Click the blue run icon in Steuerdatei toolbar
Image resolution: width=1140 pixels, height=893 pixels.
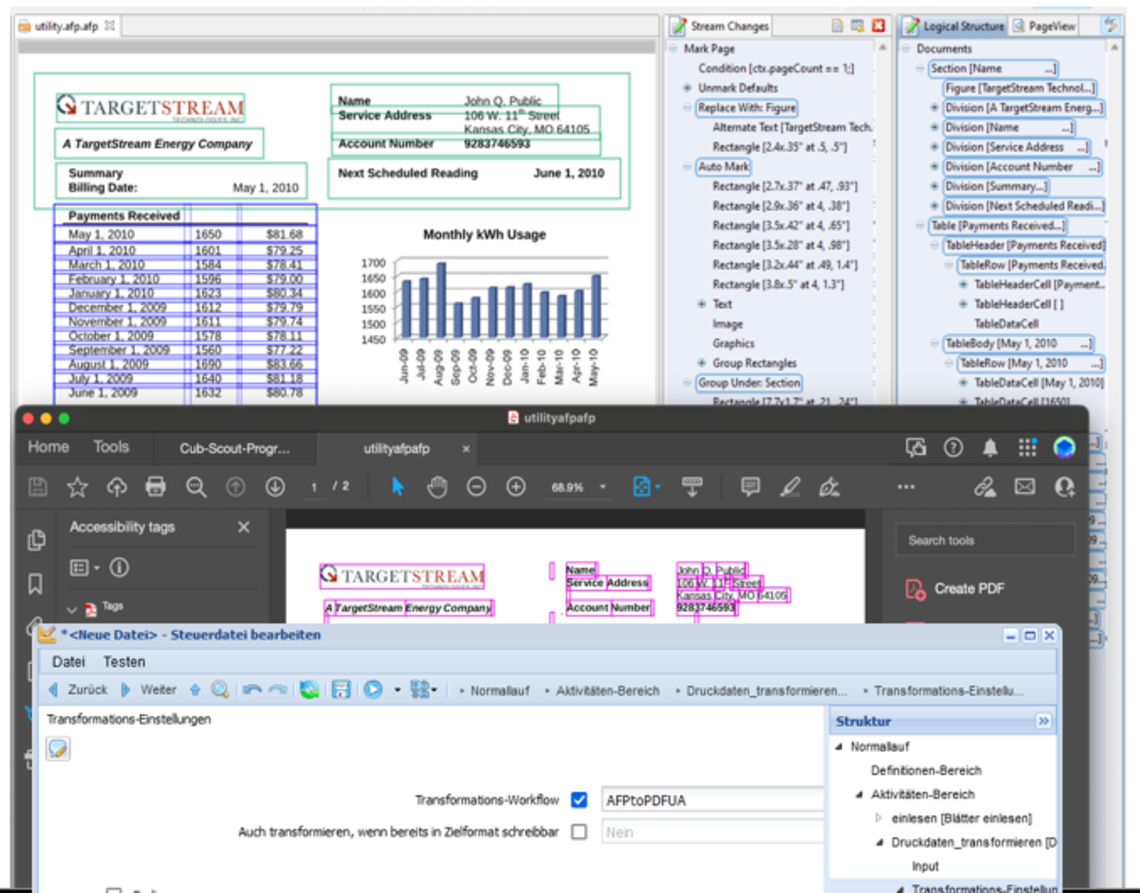click(x=371, y=689)
